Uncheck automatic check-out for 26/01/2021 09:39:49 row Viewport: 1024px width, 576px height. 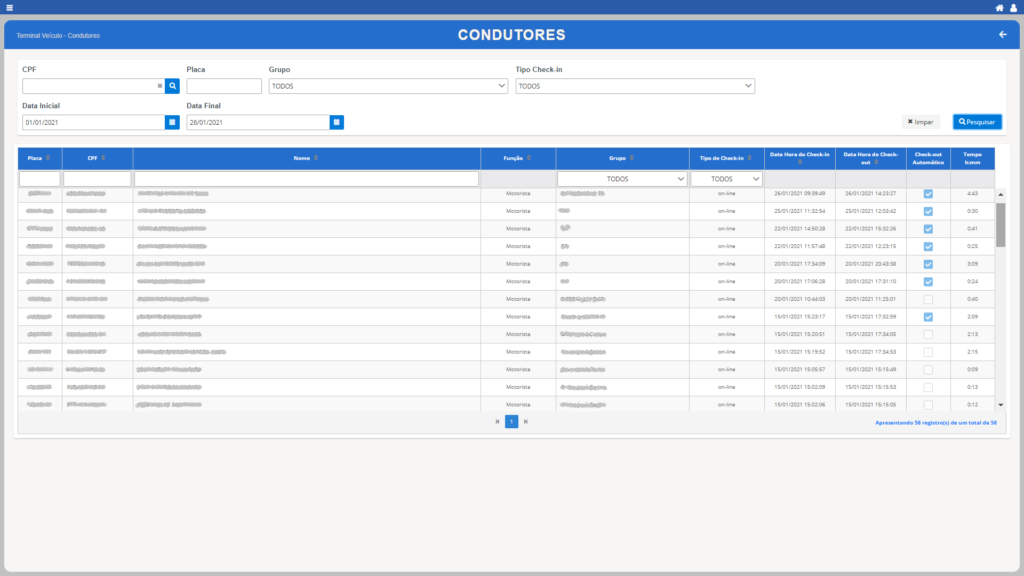click(x=928, y=194)
